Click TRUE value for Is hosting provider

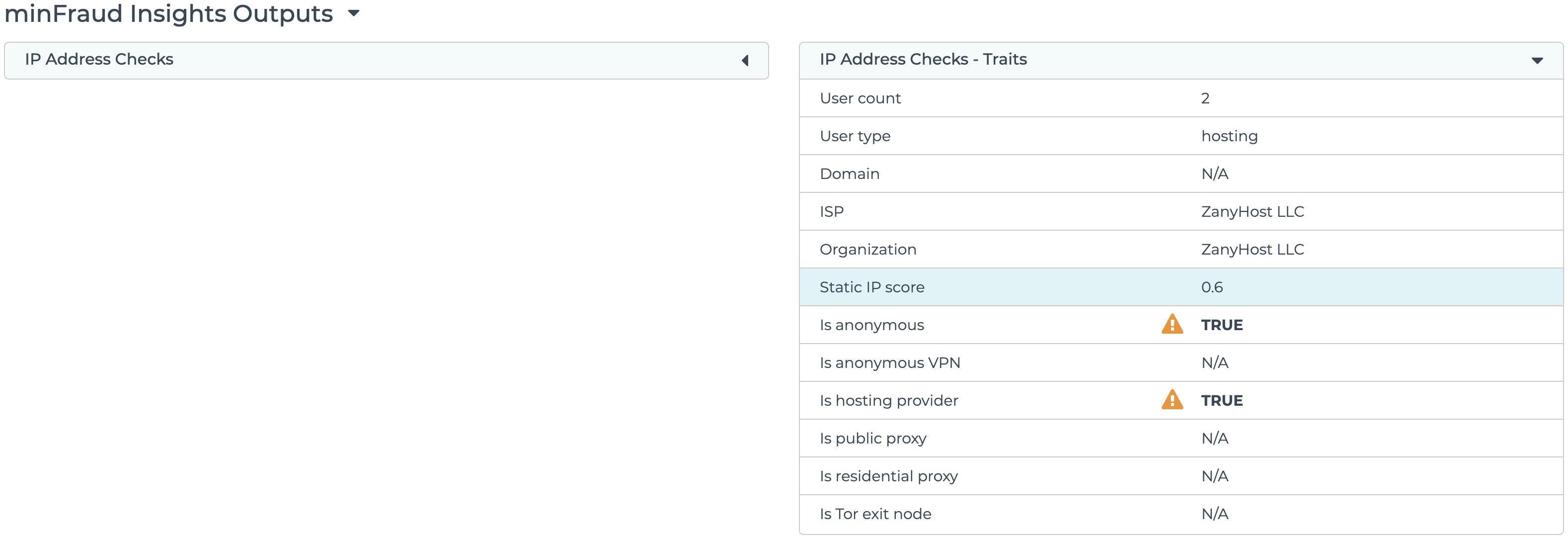point(1222,400)
